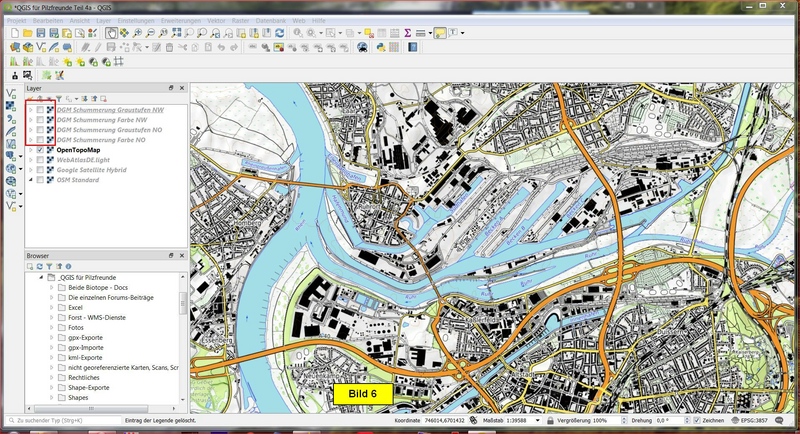Viewport: 800px width, 434px height.
Task: Click the Open Project folder icon
Action: click(27, 33)
